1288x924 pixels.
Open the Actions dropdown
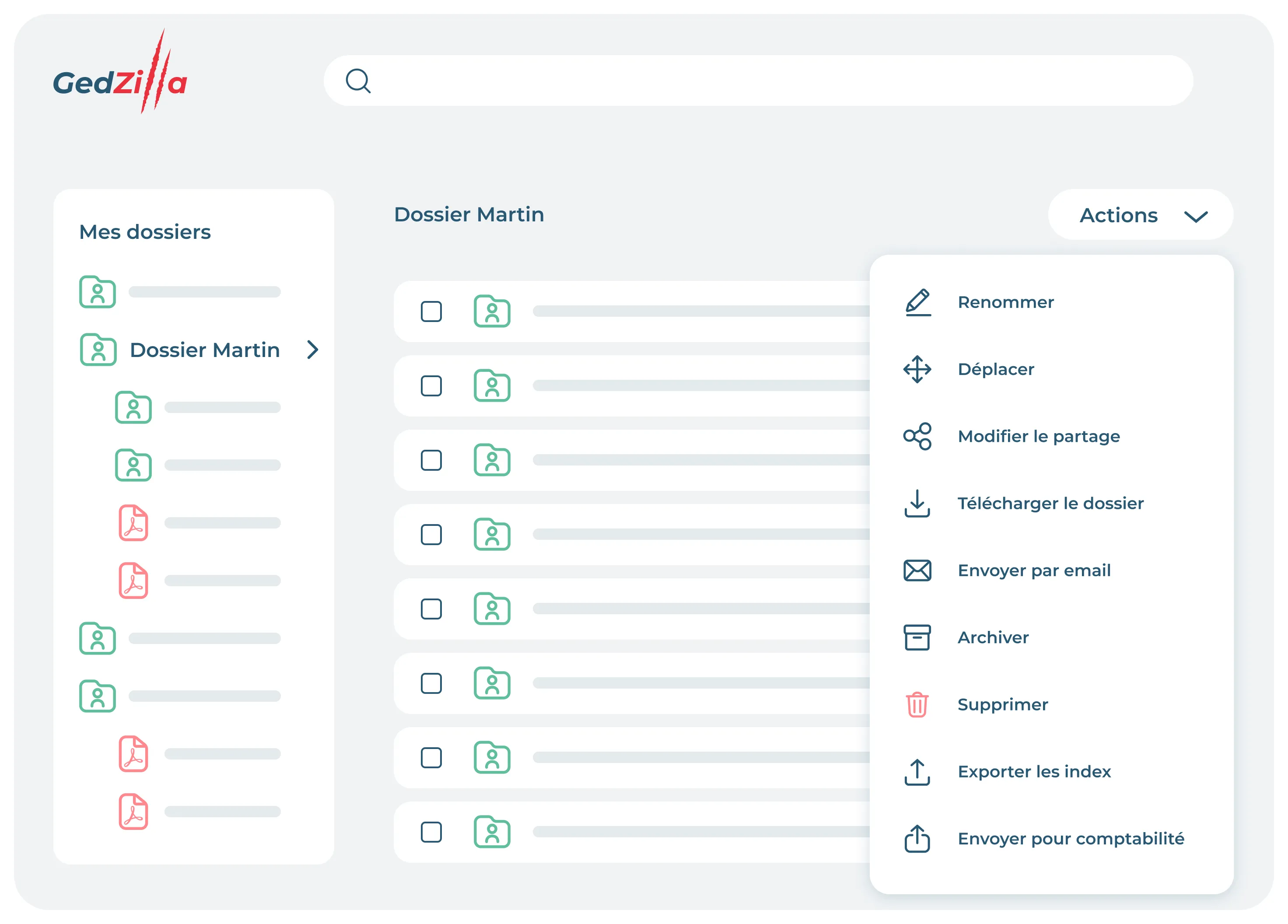1141,215
